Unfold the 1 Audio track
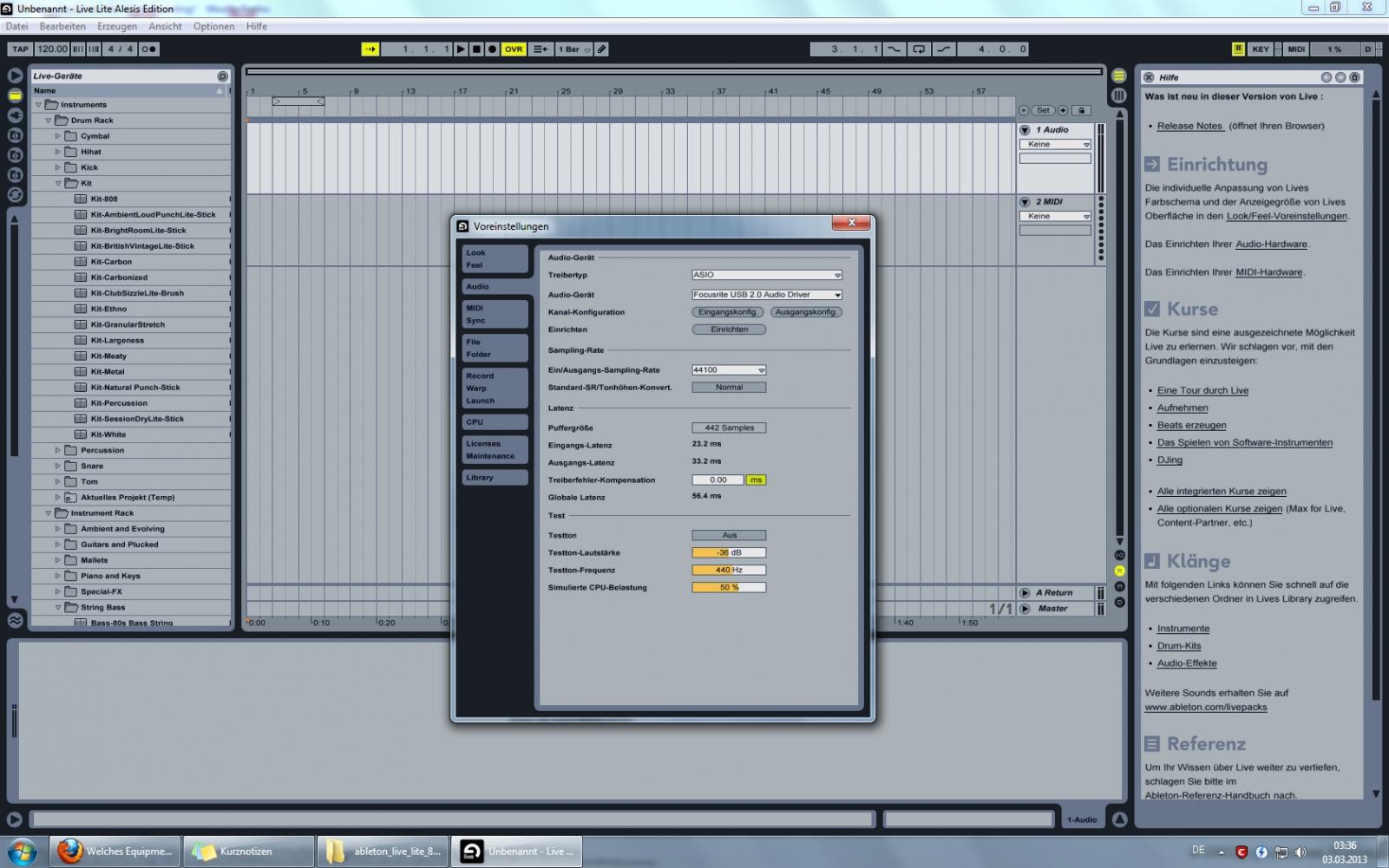This screenshot has height=868, width=1389. [x=1025, y=130]
